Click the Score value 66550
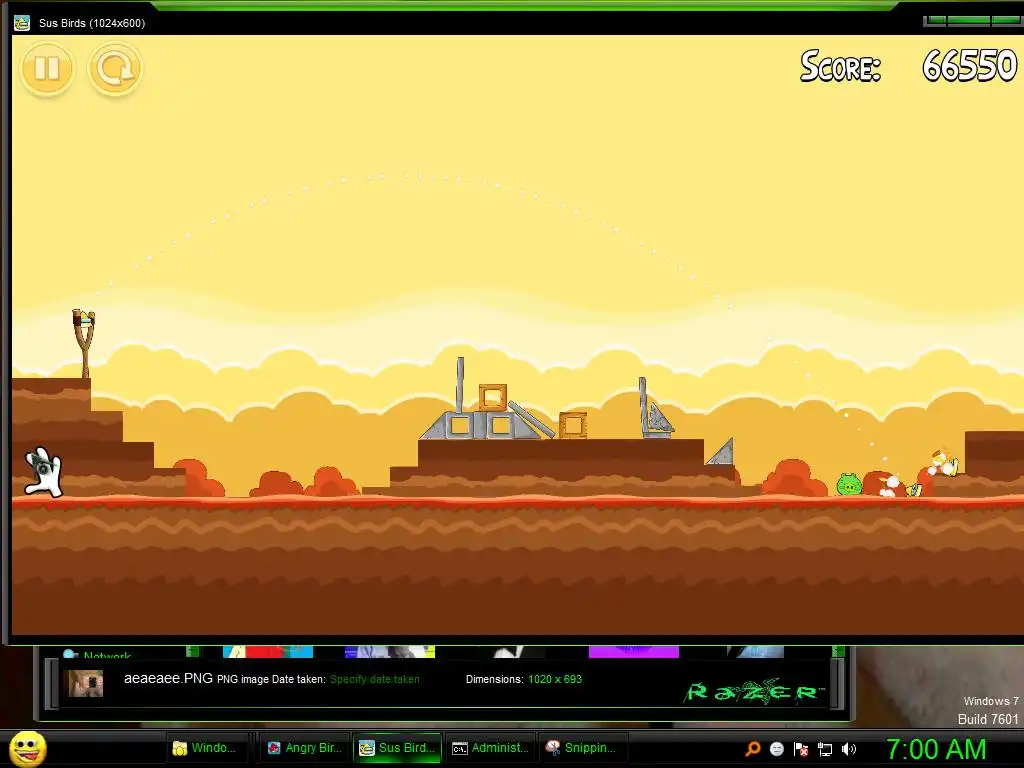 pyautogui.click(x=970, y=66)
